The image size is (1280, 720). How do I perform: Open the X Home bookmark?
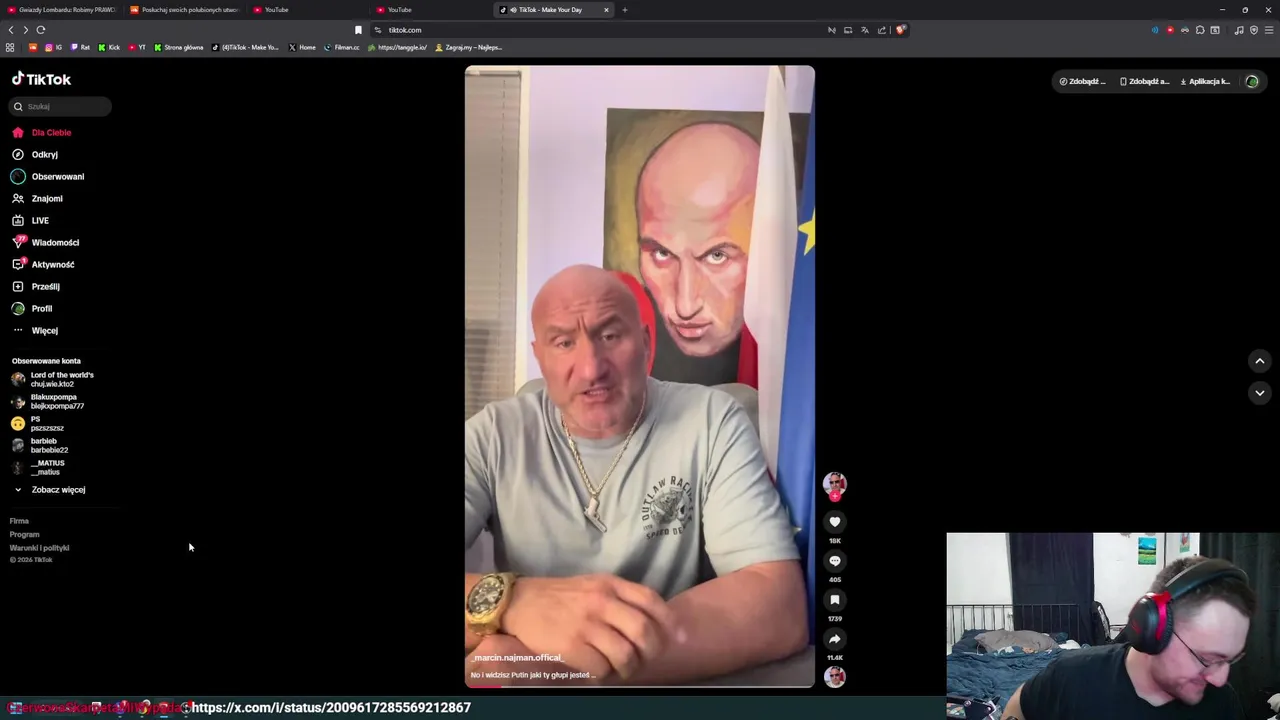[302, 47]
